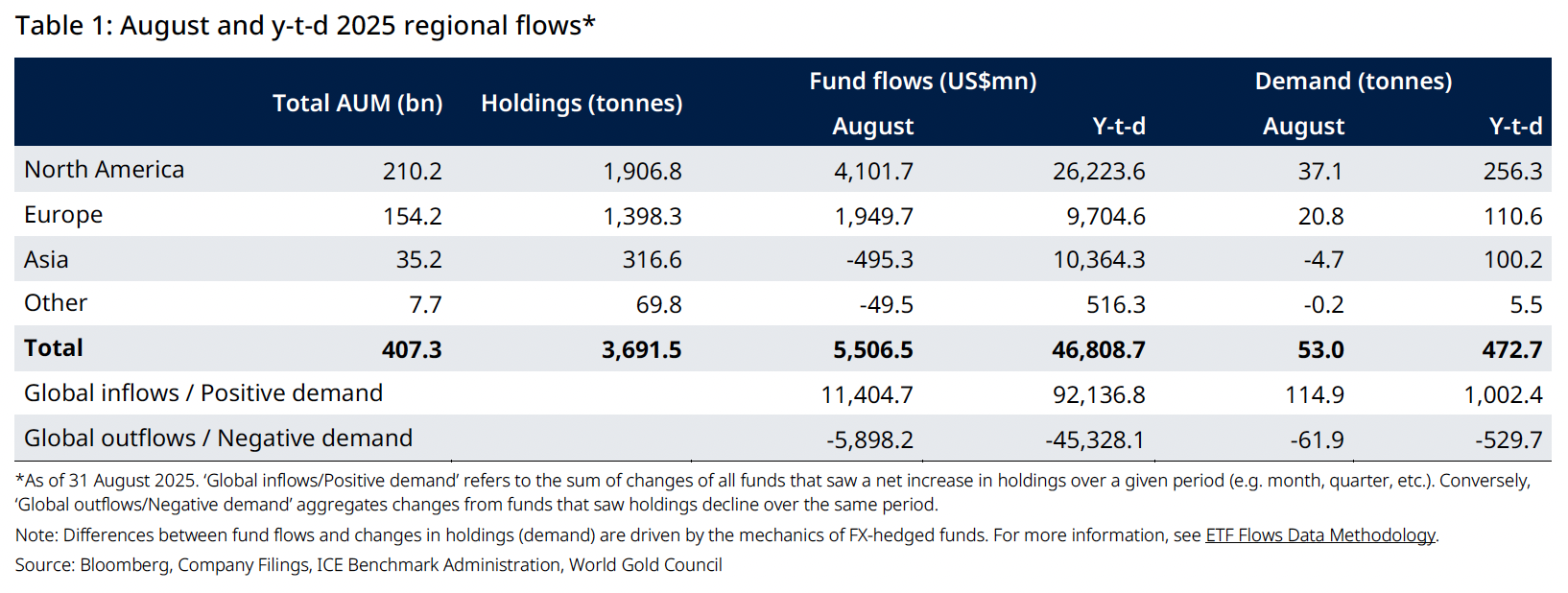Click 'Global inflows / Positive demand' row label

(x=203, y=393)
